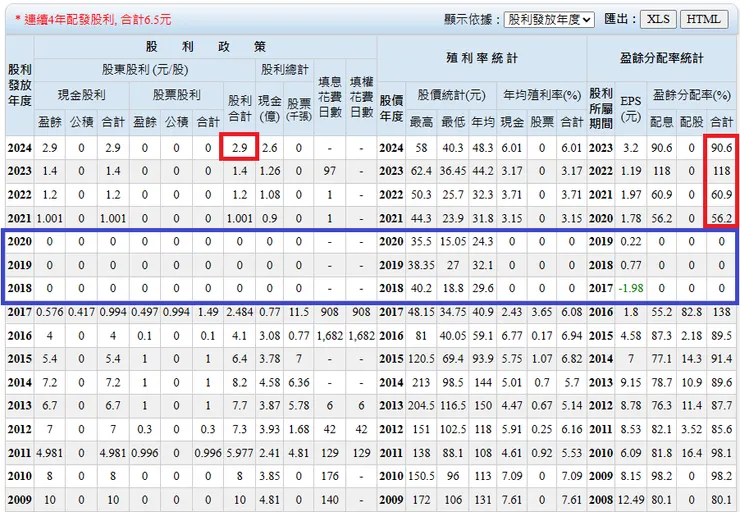Screen dimensions: 740x512
Task: Click the 2010 fill days value 176
Action: pos(330,476)
